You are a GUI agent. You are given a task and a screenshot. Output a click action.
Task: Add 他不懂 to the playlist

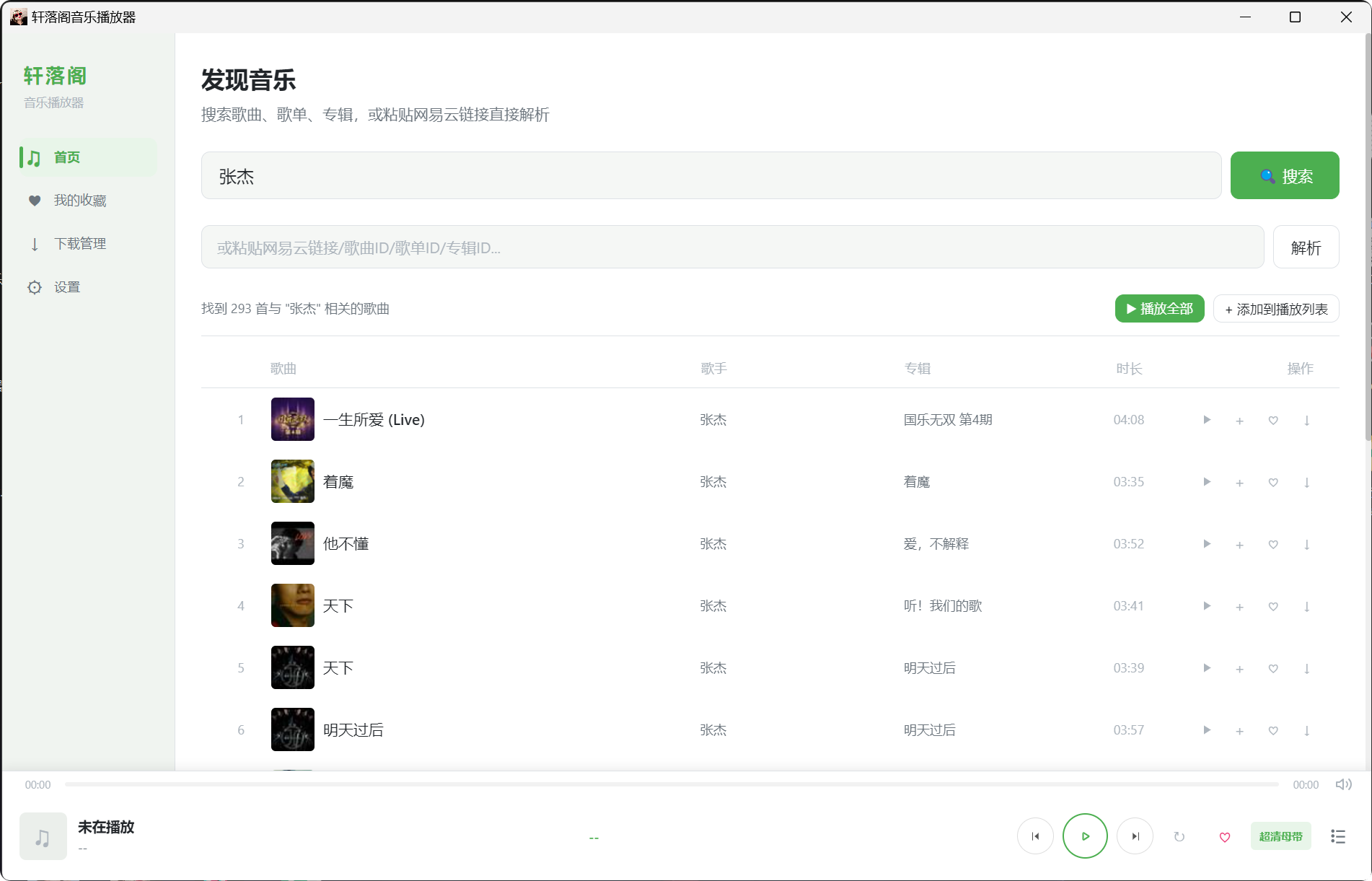pyautogui.click(x=1239, y=545)
